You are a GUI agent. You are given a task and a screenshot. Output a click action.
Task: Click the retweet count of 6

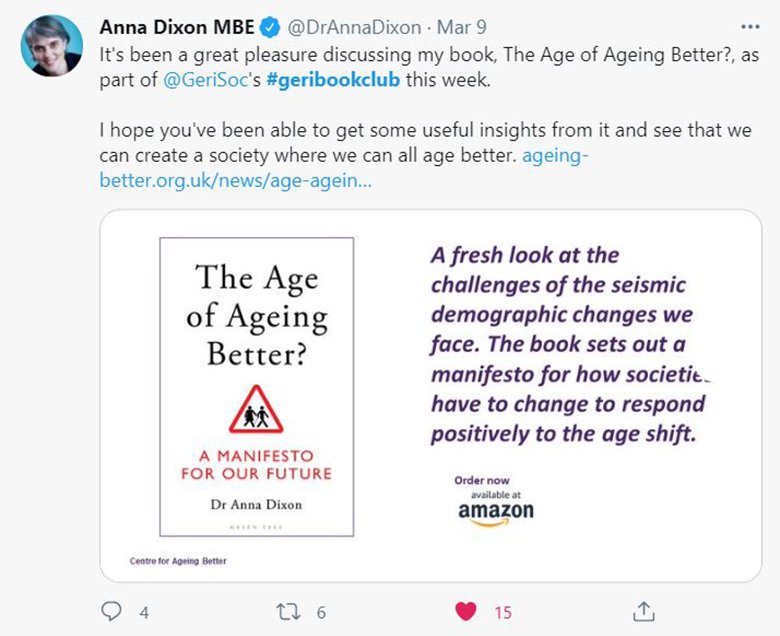coord(321,612)
